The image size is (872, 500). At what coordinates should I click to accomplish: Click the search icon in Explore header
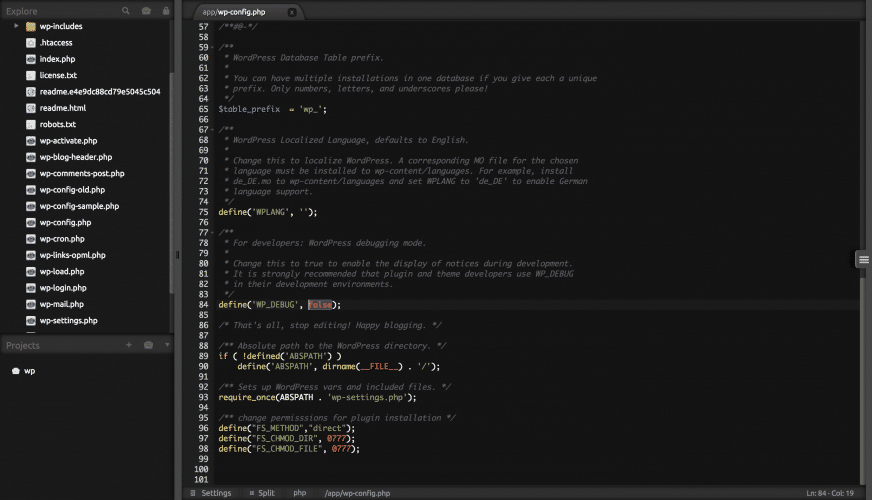click(126, 11)
